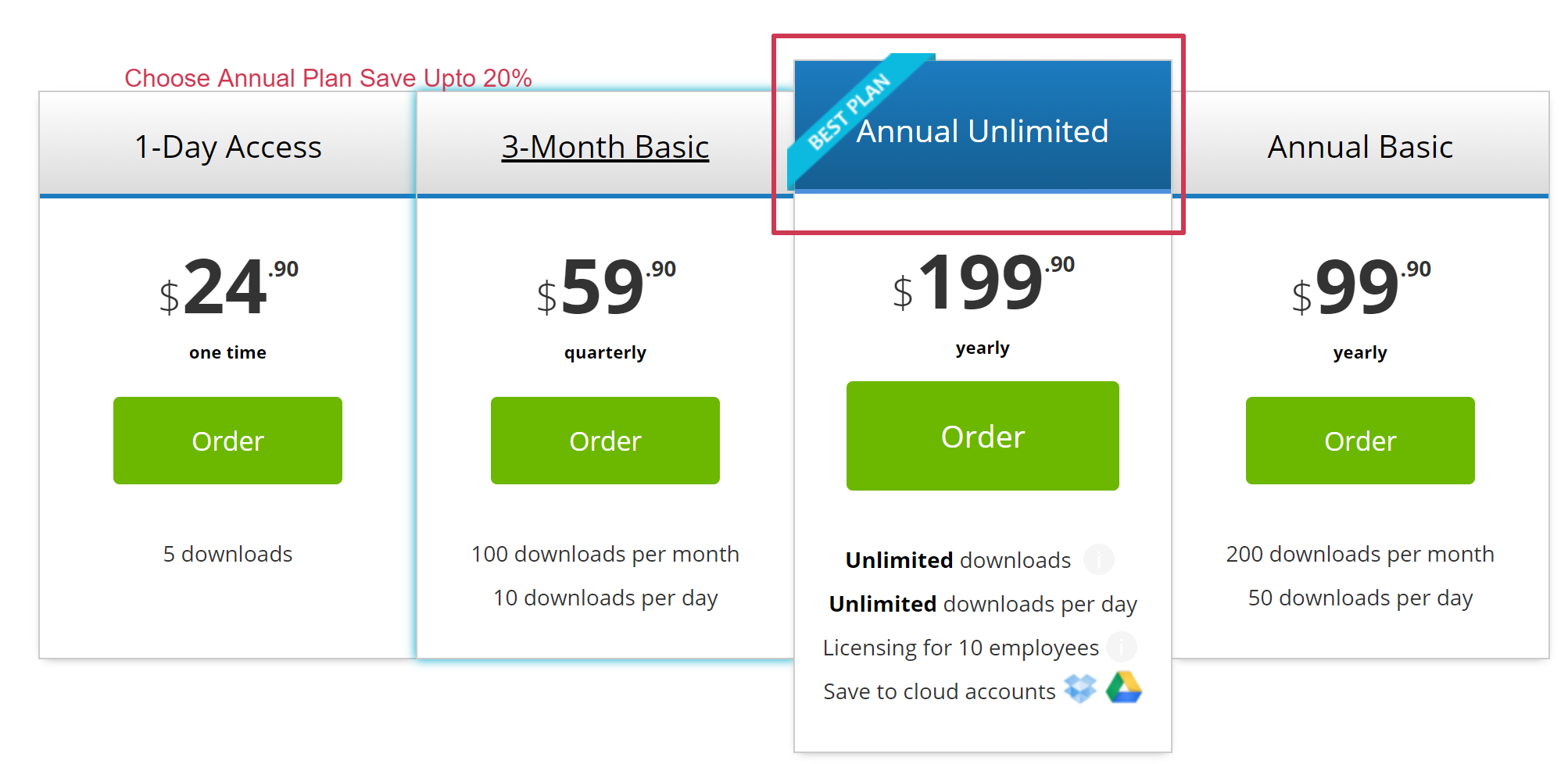Order the 1-Day Access plan
This screenshot has height=764, width=1568.
tap(227, 441)
